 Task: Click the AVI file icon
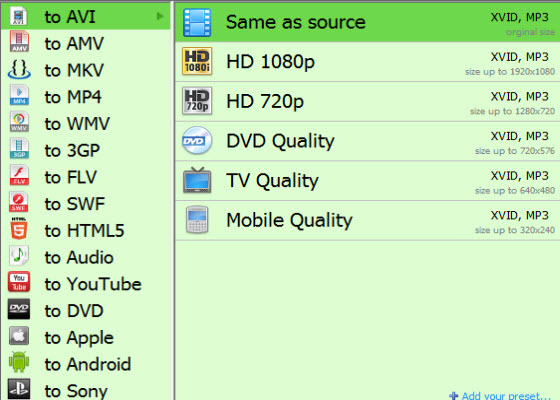tap(19, 16)
